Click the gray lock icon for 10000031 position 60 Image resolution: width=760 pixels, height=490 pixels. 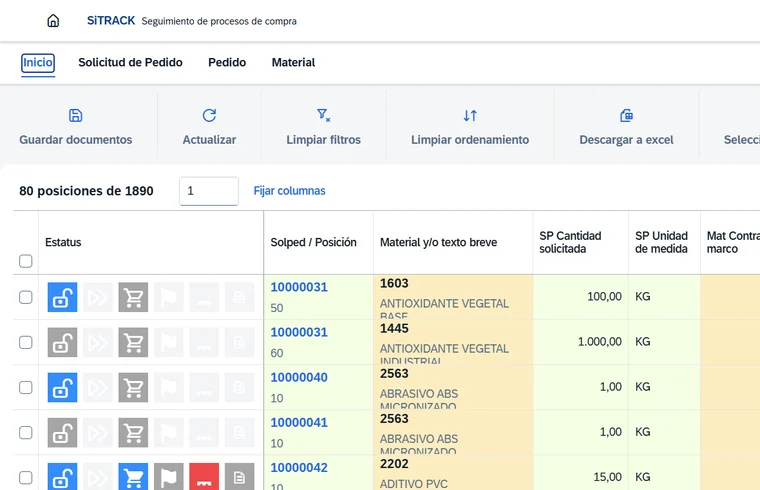point(62,342)
